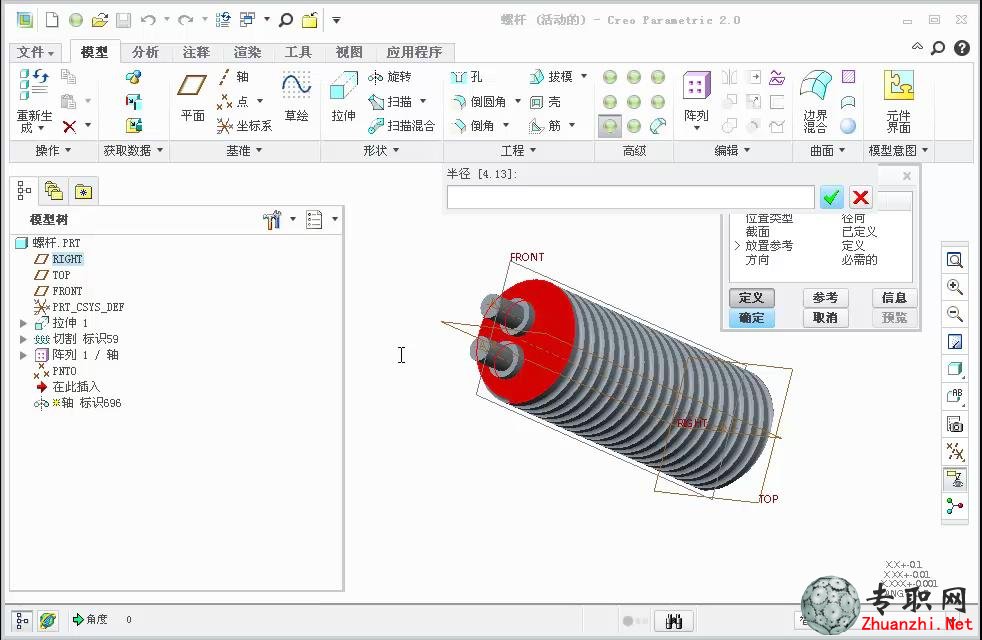
Task: Select the 拉伸 (Extrude) tool
Action: point(343,97)
